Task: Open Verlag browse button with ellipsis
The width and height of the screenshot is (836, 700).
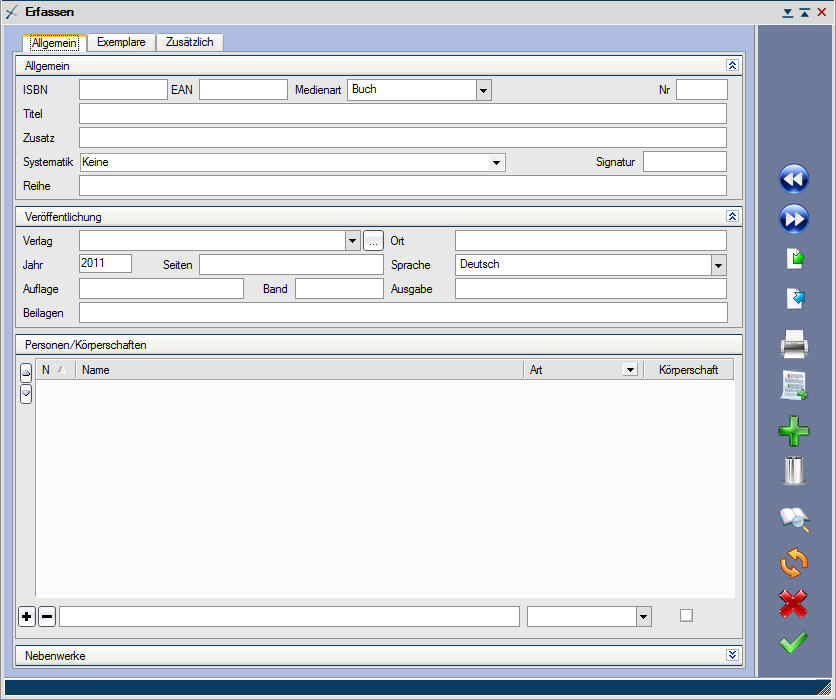Action: click(x=373, y=241)
